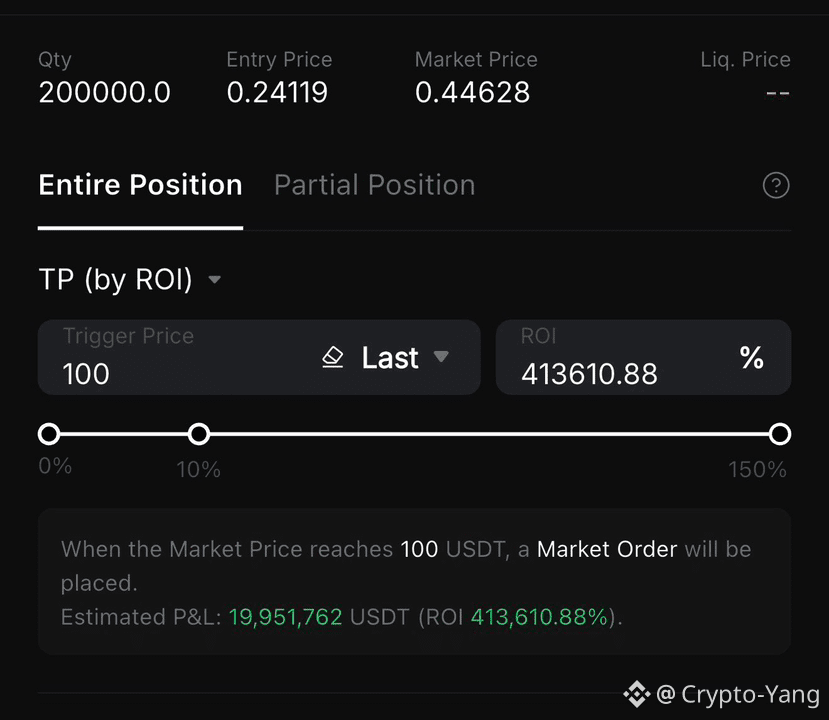Click the @Crypto-Yang username watermark
Viewport: 829px width, 720px height.
click(738, 694)
